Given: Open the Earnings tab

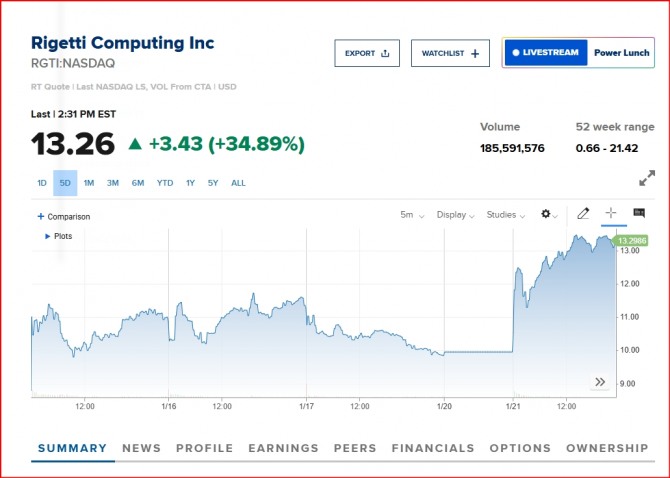Looking at the screenshot, I should click(x=283, y=448).
